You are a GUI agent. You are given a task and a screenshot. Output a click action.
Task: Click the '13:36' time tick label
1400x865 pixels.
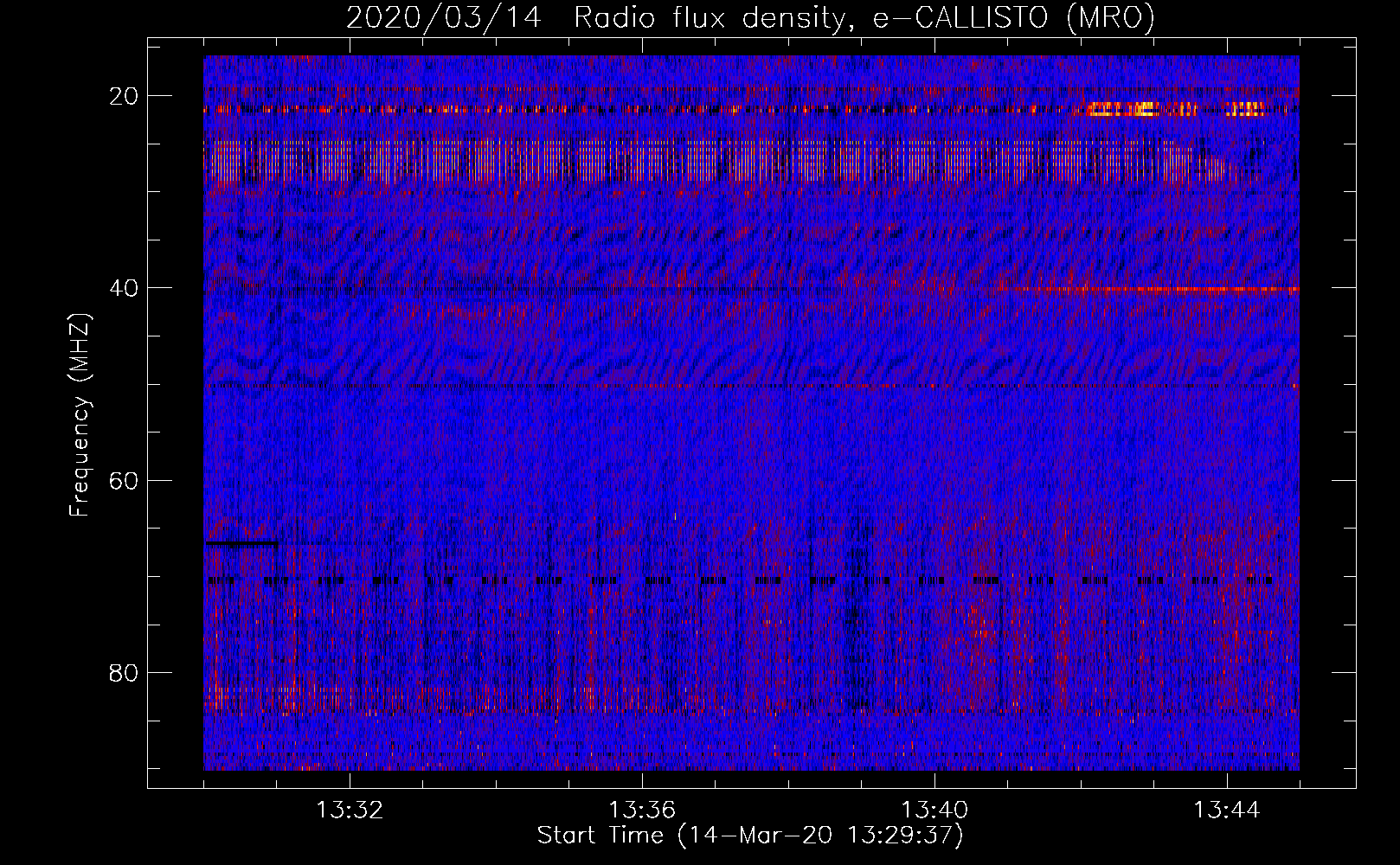642,811
